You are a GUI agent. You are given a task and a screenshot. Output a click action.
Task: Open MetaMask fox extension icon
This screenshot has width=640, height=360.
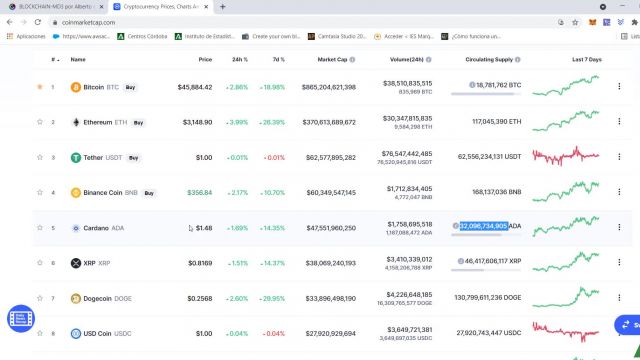(592, 22)
